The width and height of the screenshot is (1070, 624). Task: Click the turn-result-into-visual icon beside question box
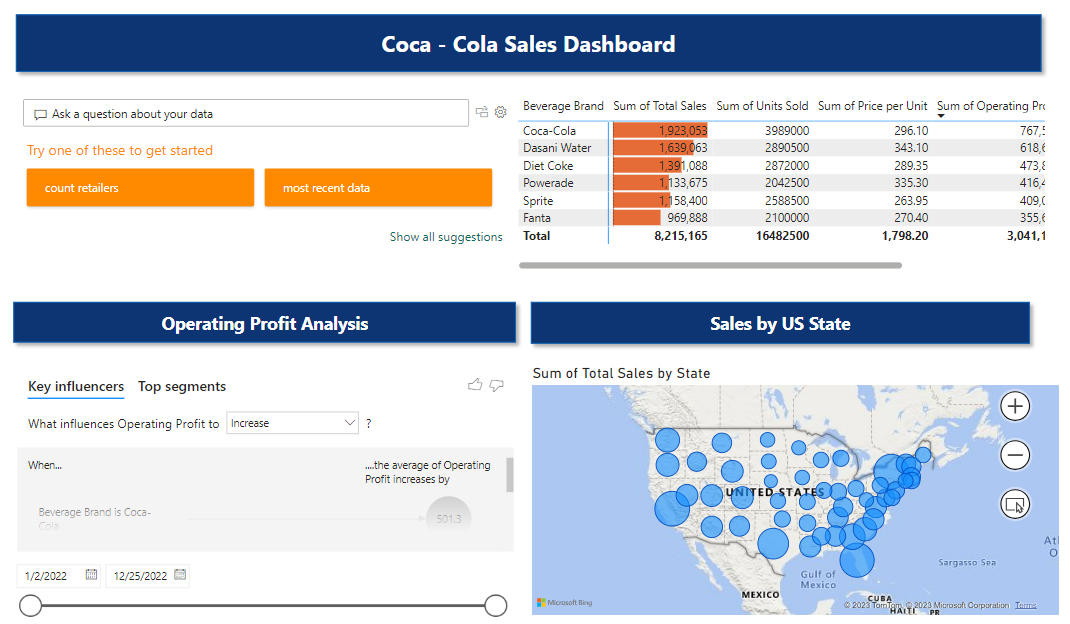(x=481, y=112)
